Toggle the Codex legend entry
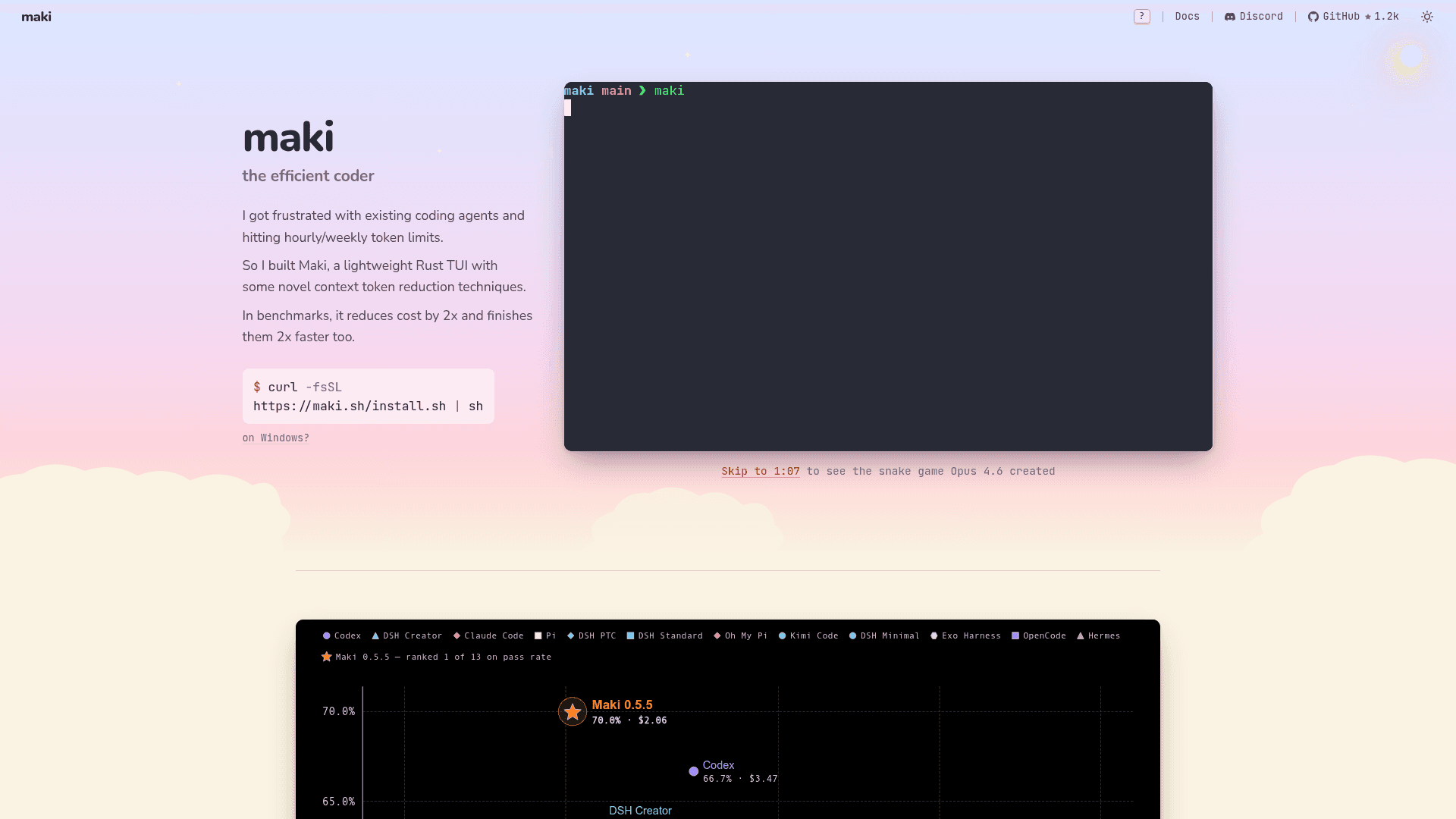Viewport: 1456px width, 819px height. click(342, 636)
